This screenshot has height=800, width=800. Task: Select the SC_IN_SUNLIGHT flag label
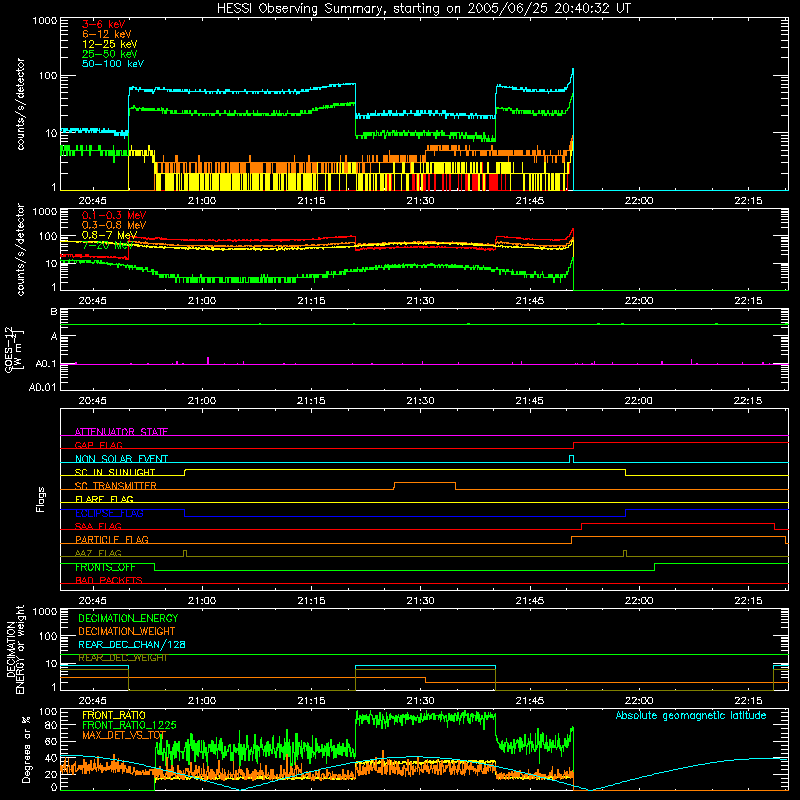click(x=115, y=472)
